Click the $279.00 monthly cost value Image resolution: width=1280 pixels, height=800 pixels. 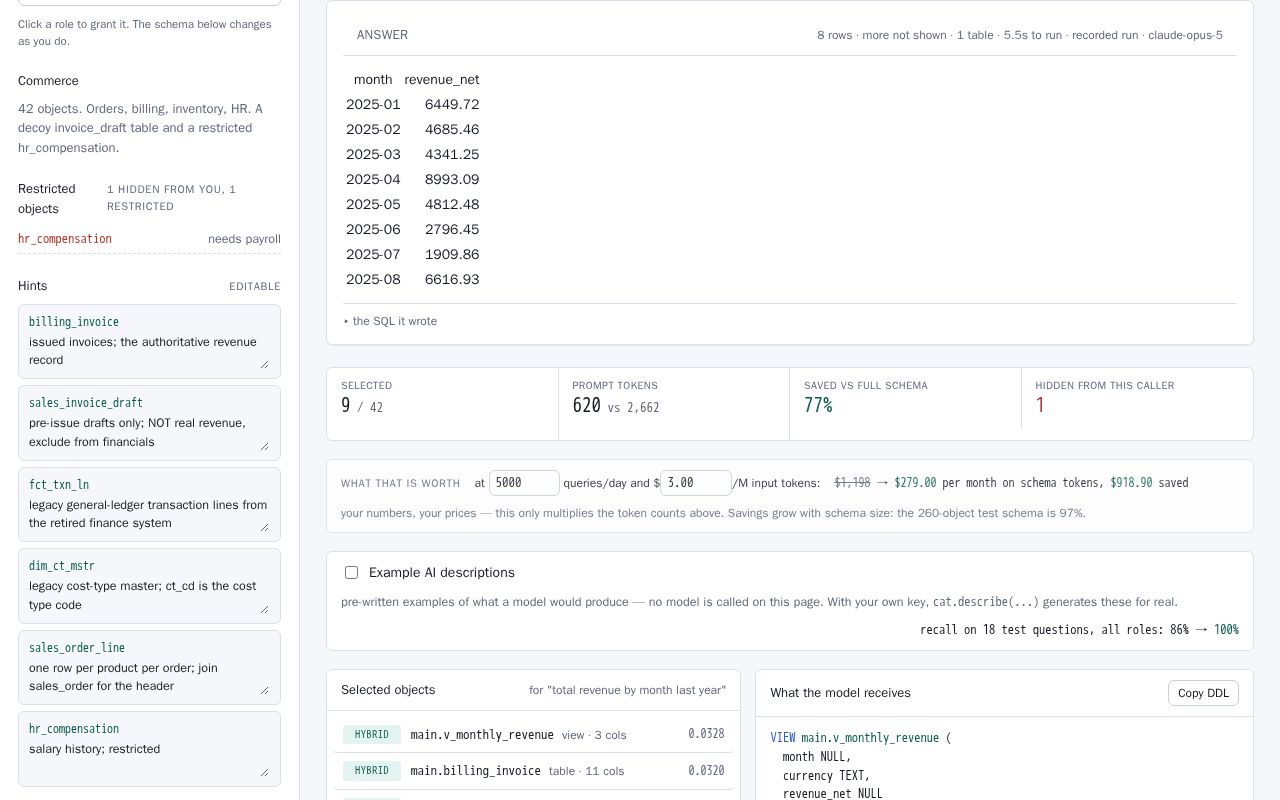click(x=915, y=483)
